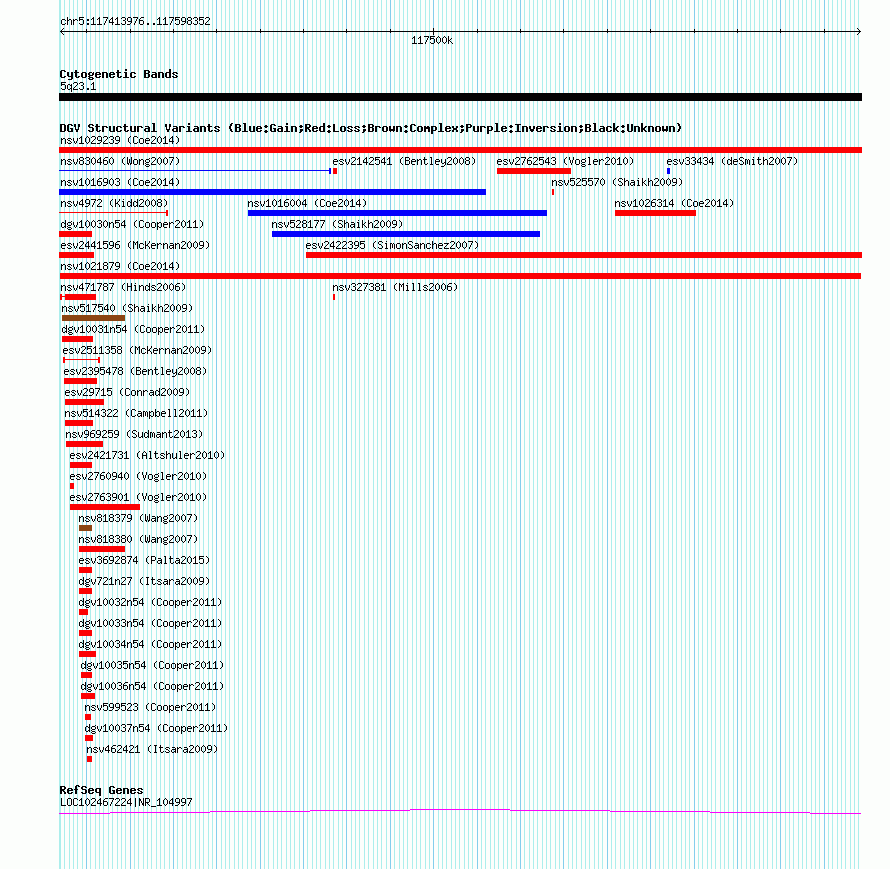The height and width of the screenshot is (869, 890).
Task: Click the nsv818379 (Wang2007) label
Action: click(138, 518)
